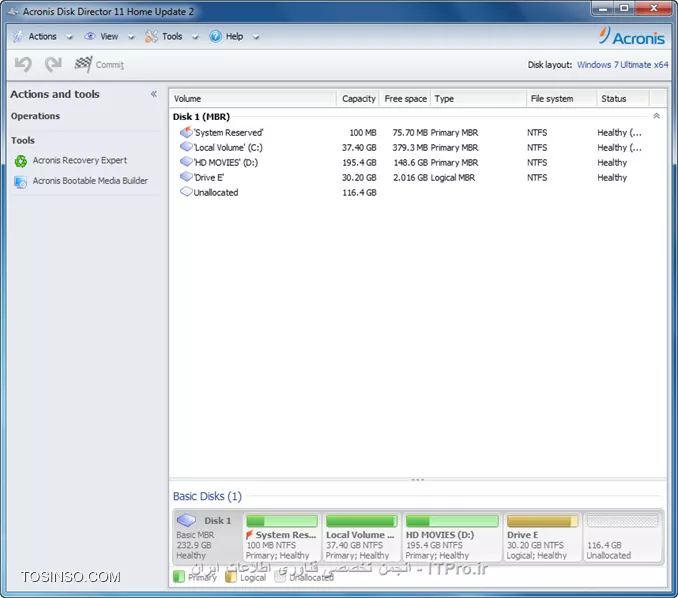Click the Acronis logo
The height and width of the screenshot is (598, 678).
pos(632,36)
